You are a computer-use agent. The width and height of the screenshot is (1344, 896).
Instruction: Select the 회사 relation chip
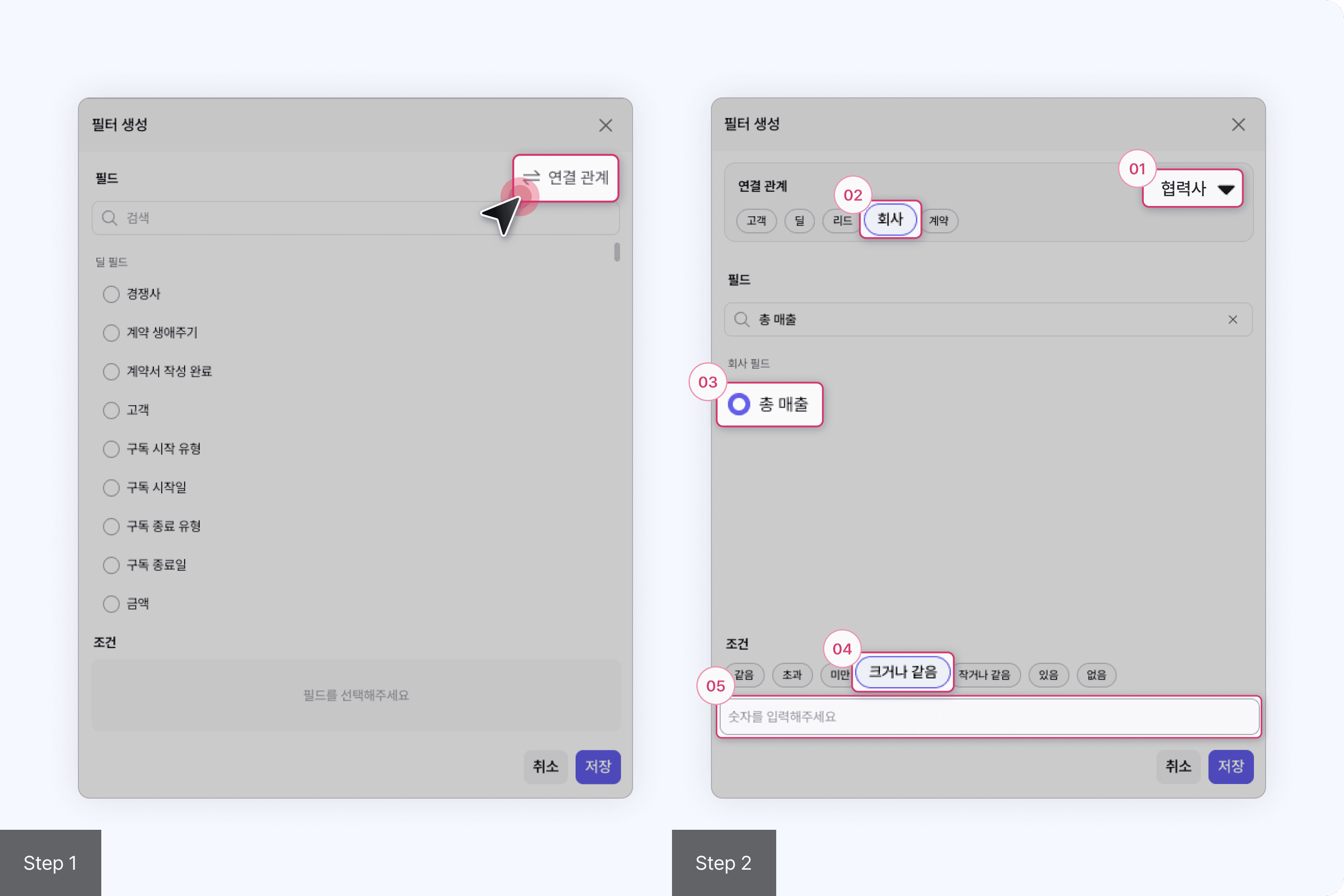[x=890, y=219]
